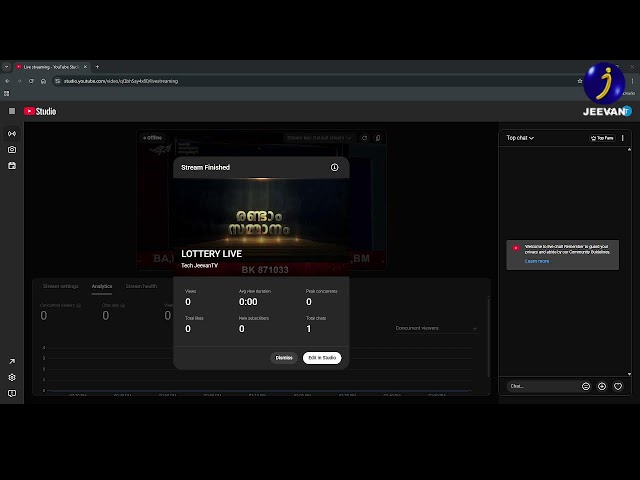640x480 pixels.
Task: Open chat panel three-dot options menu
Action: point(623,138)
